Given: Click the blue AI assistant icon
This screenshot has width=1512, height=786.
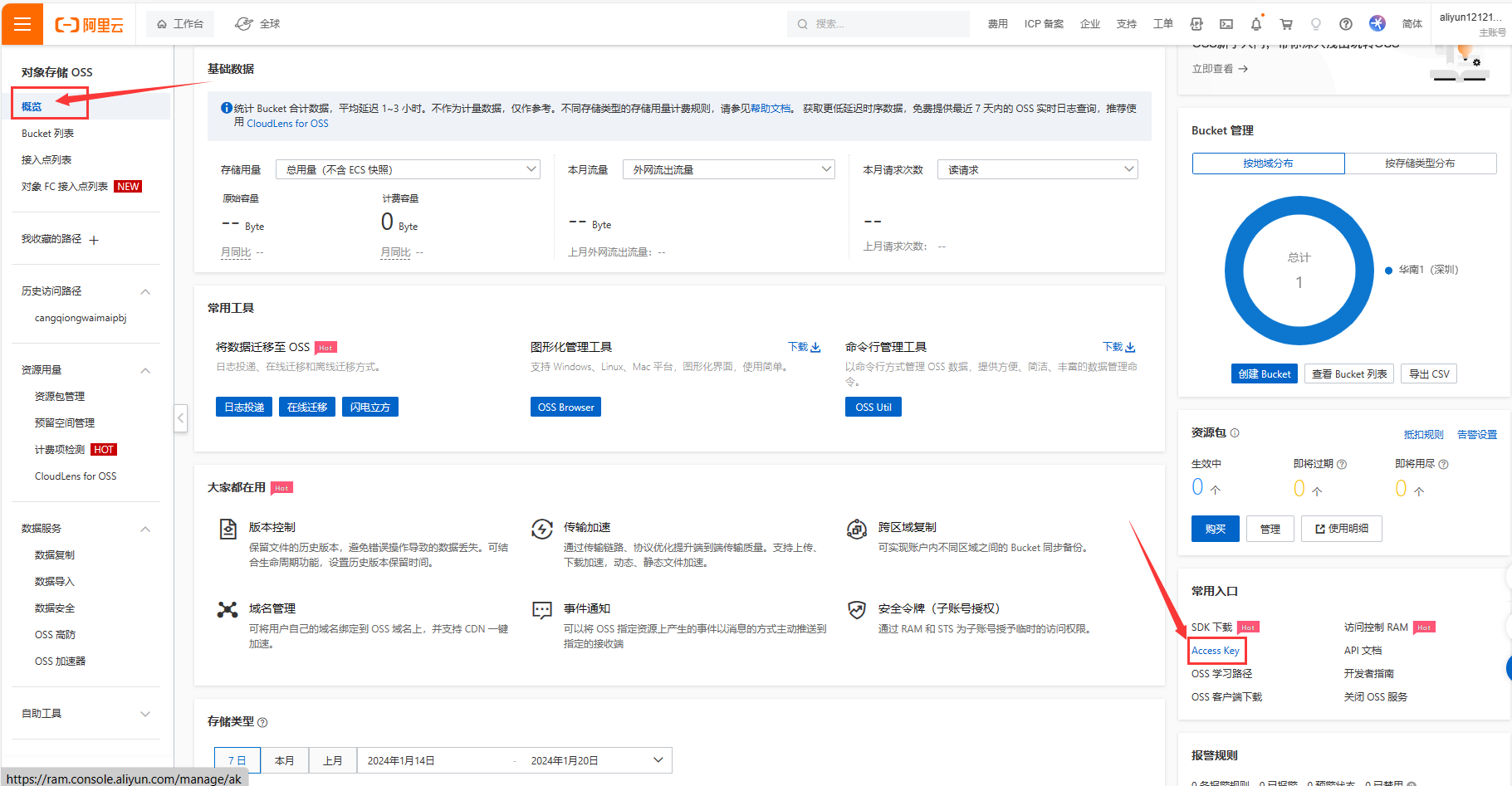Looking at the screenshot, I should coord(1377,23).
